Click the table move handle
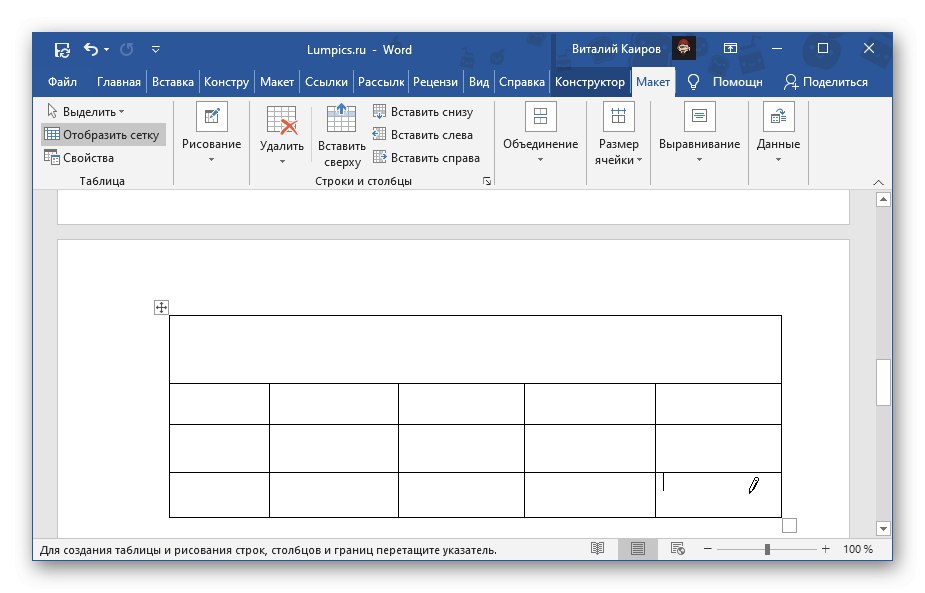Screen dimensions: 925x593 click(x=161, y=307)
